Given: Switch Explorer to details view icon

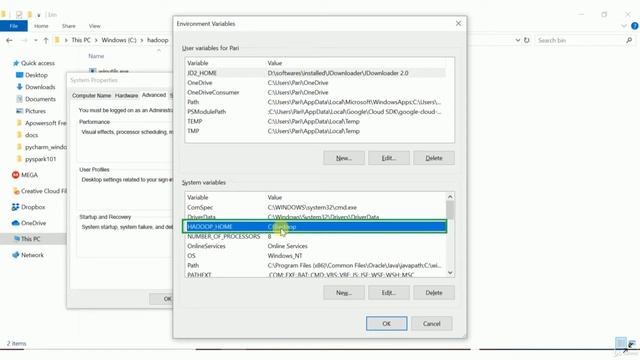Looking at the screenshot, I should pyautogui.click(x=620, y=343).
